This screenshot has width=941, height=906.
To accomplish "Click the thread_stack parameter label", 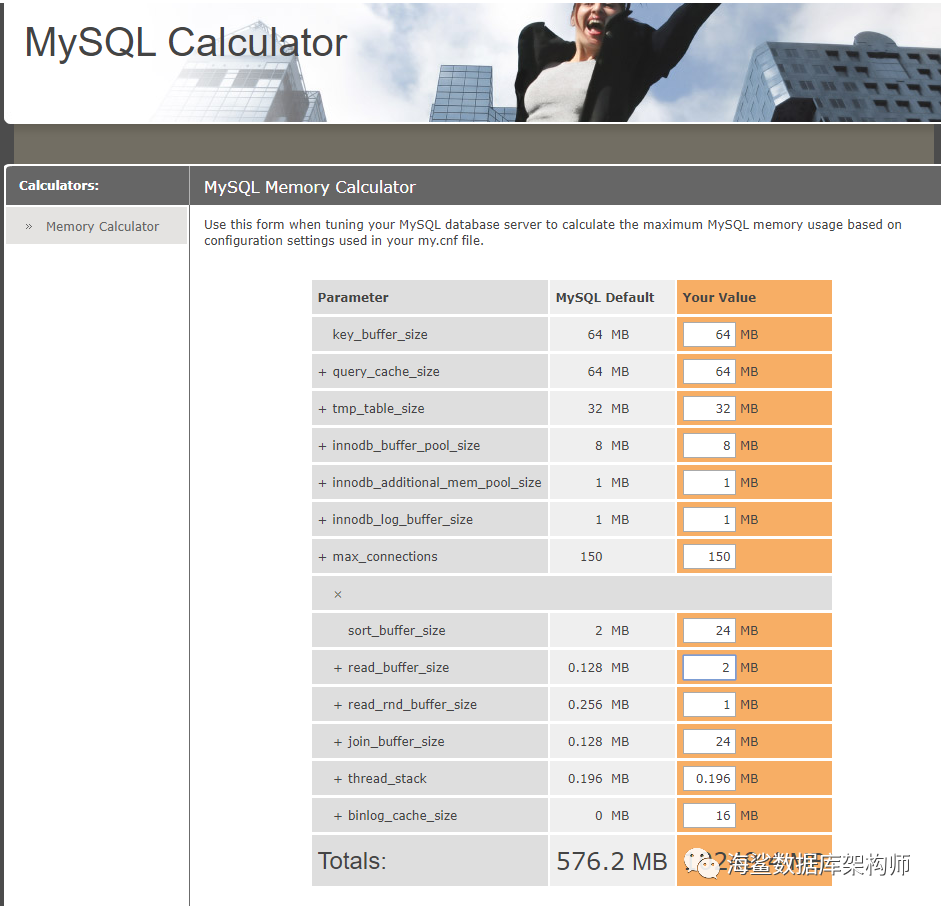I will pos(387,779).
